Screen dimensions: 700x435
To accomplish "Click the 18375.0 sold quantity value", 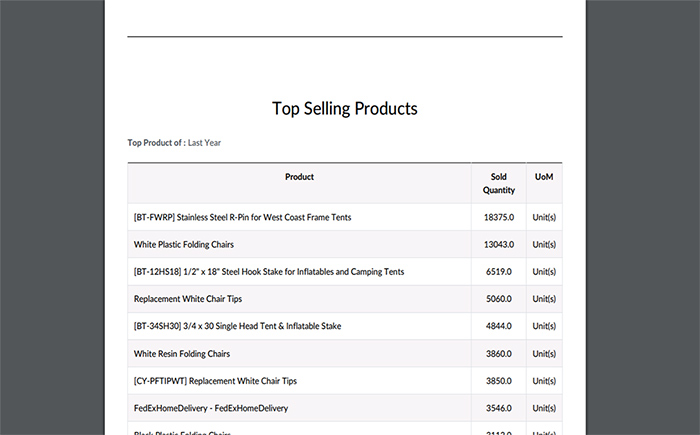I will (x=499, y=218).
